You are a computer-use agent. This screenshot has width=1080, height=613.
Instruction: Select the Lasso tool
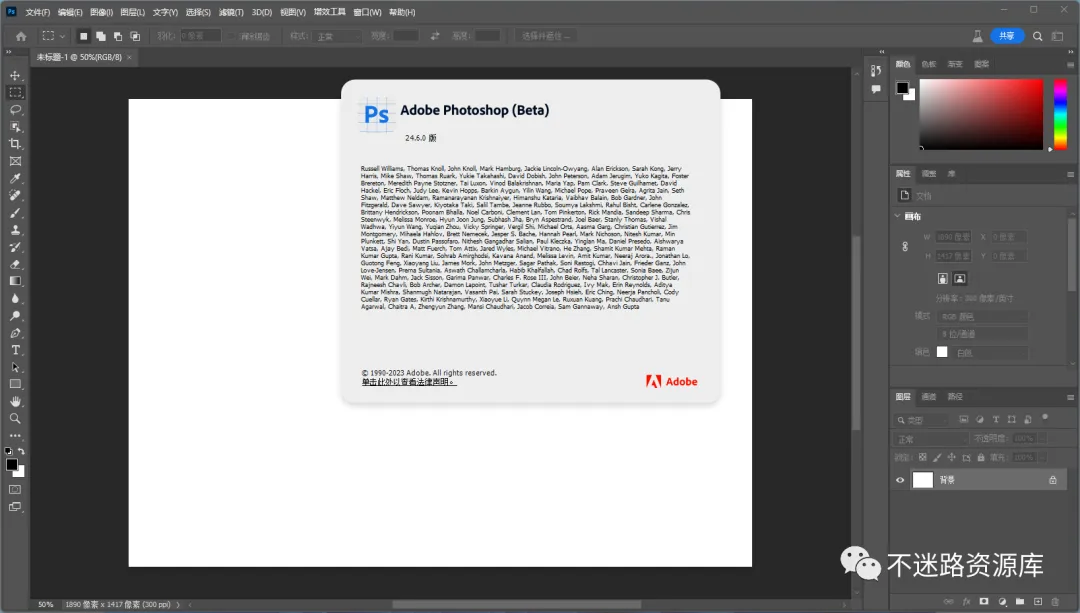click(x=15, y=110)
